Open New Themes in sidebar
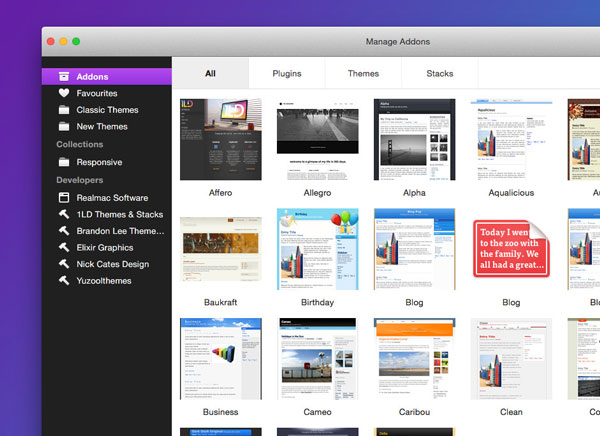 point(107,126)
